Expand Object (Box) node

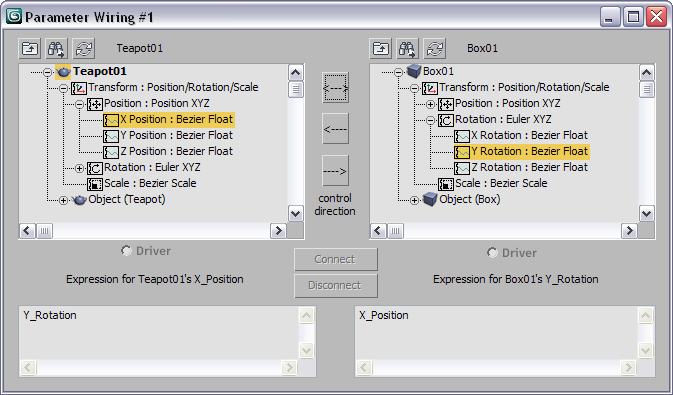tap(414, 201)
